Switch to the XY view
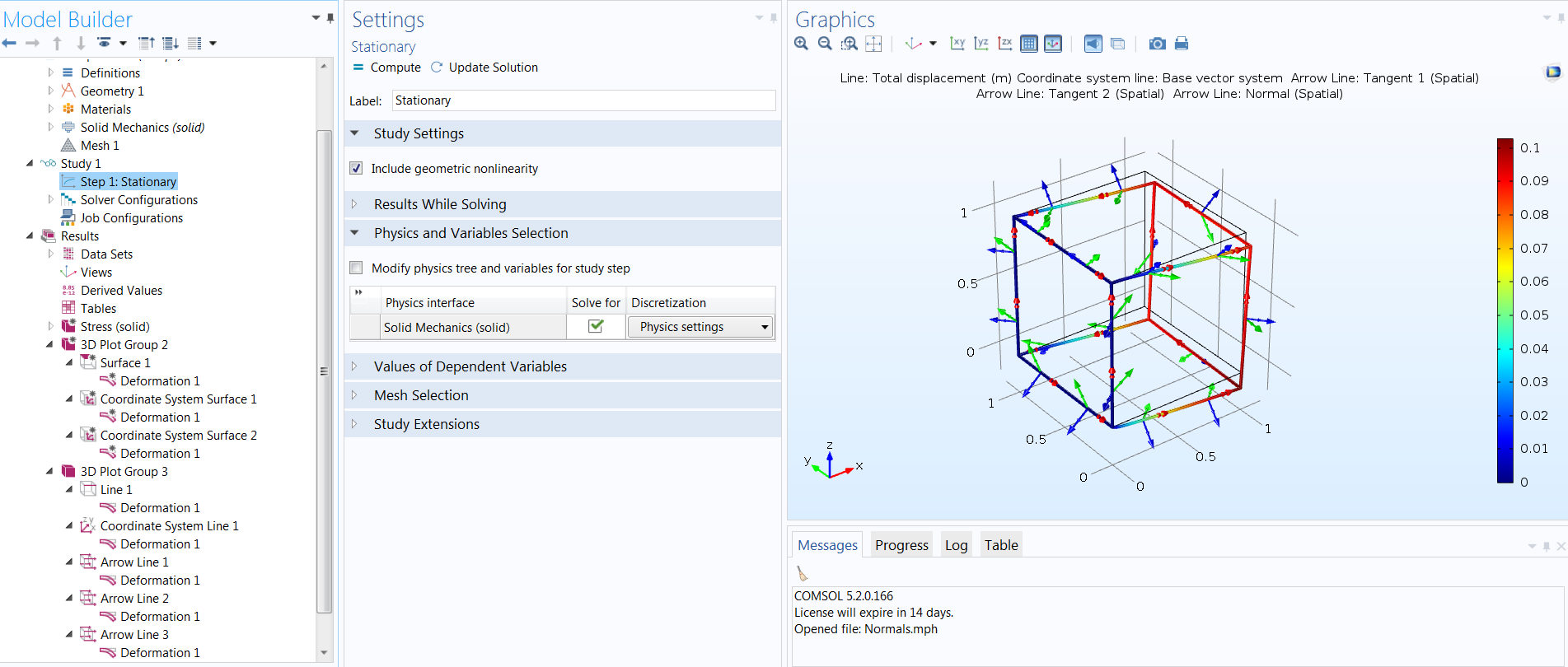Screen dimensions: 1568x667 [x=957, y=44]
